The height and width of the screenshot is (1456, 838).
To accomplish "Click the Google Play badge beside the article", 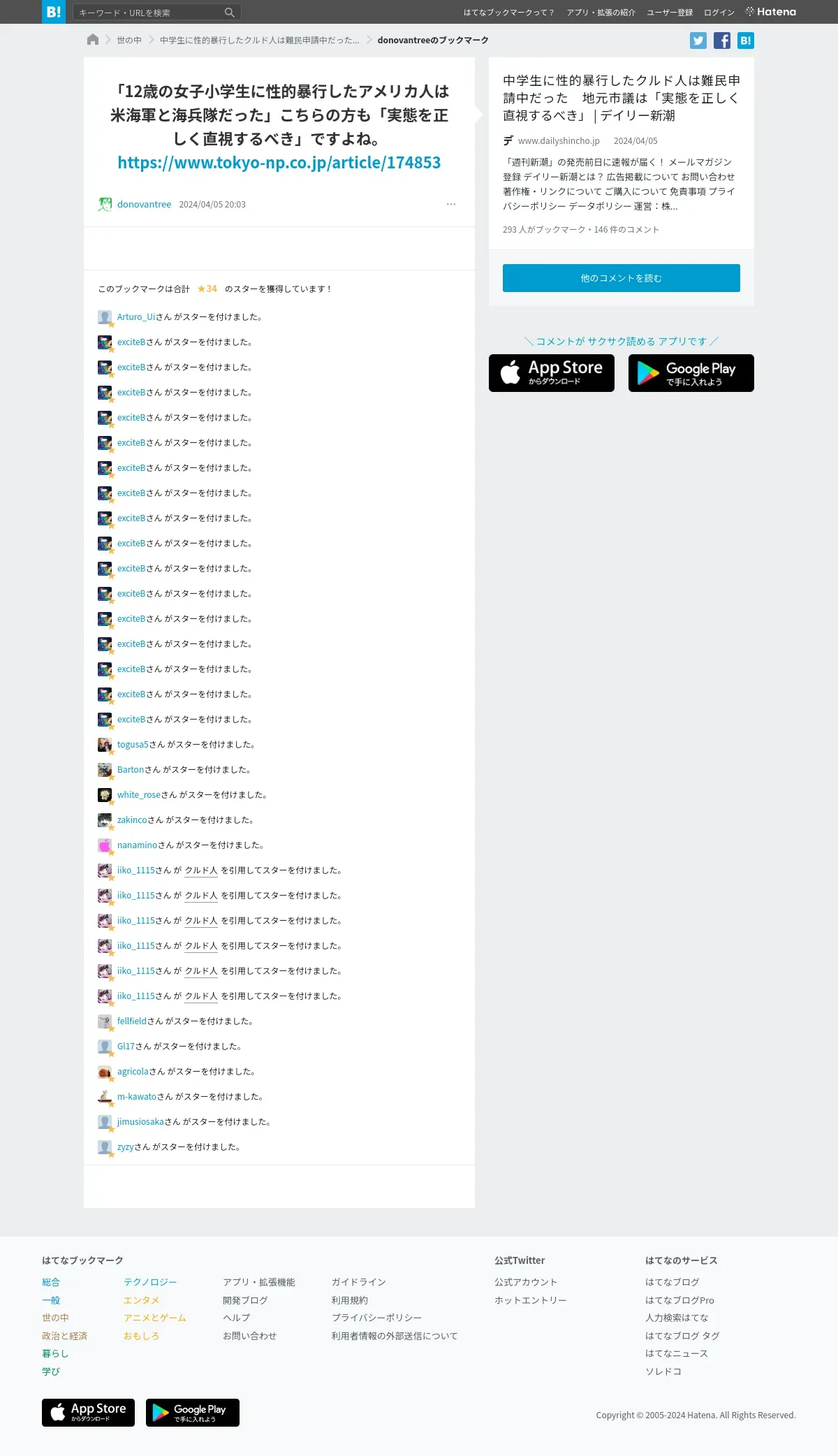I will tap(691, 373).
